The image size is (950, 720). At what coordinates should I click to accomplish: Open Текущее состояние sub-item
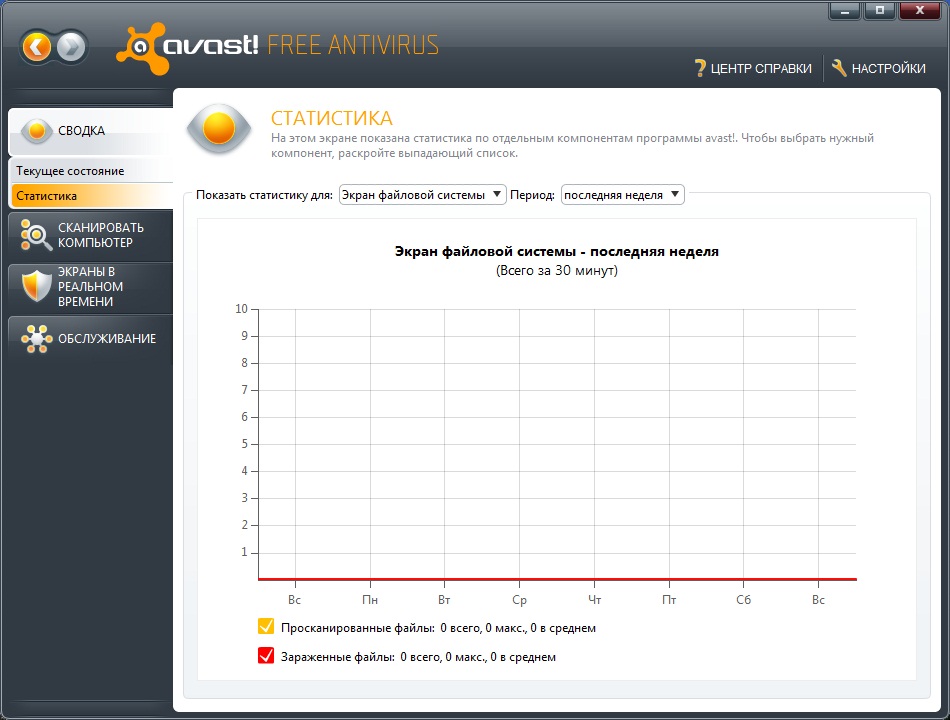(91, 171)
